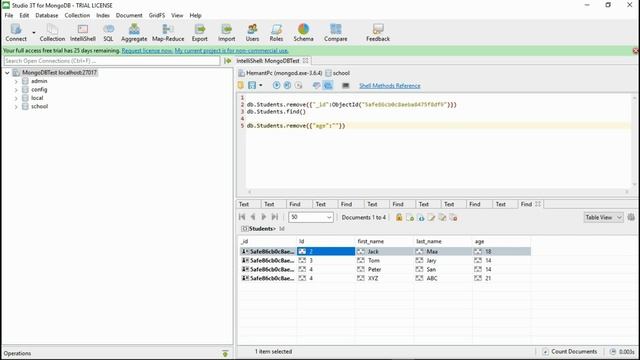Viewport: 640px width, 360px height.
Task: Launch IntelliShell from the toolbar
Action: tap(83, 32)
